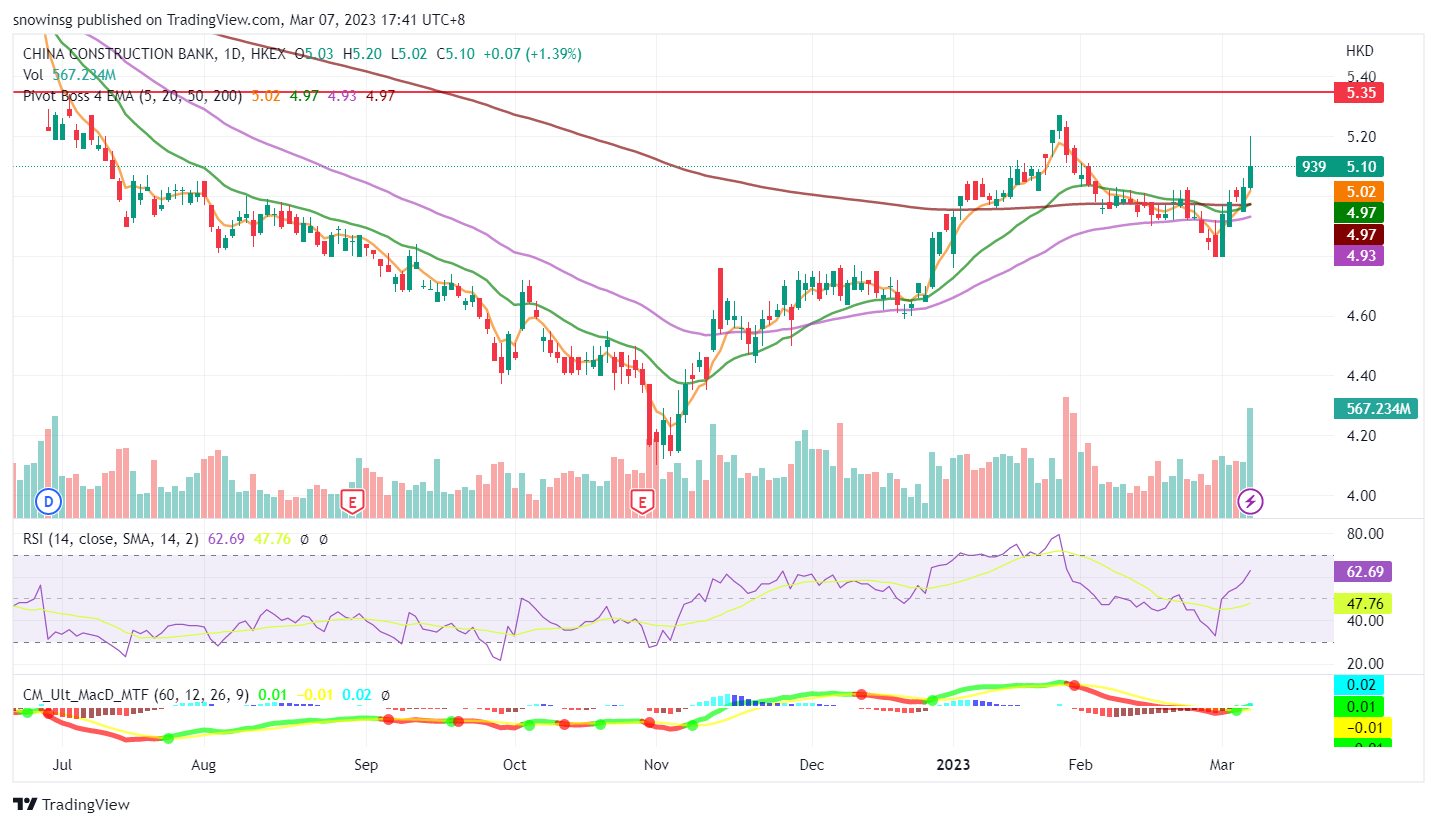The height and width of the screenshot is (826, 1437).
Task: Click the purple lightning bolt icon
Action: [1249, 501]
